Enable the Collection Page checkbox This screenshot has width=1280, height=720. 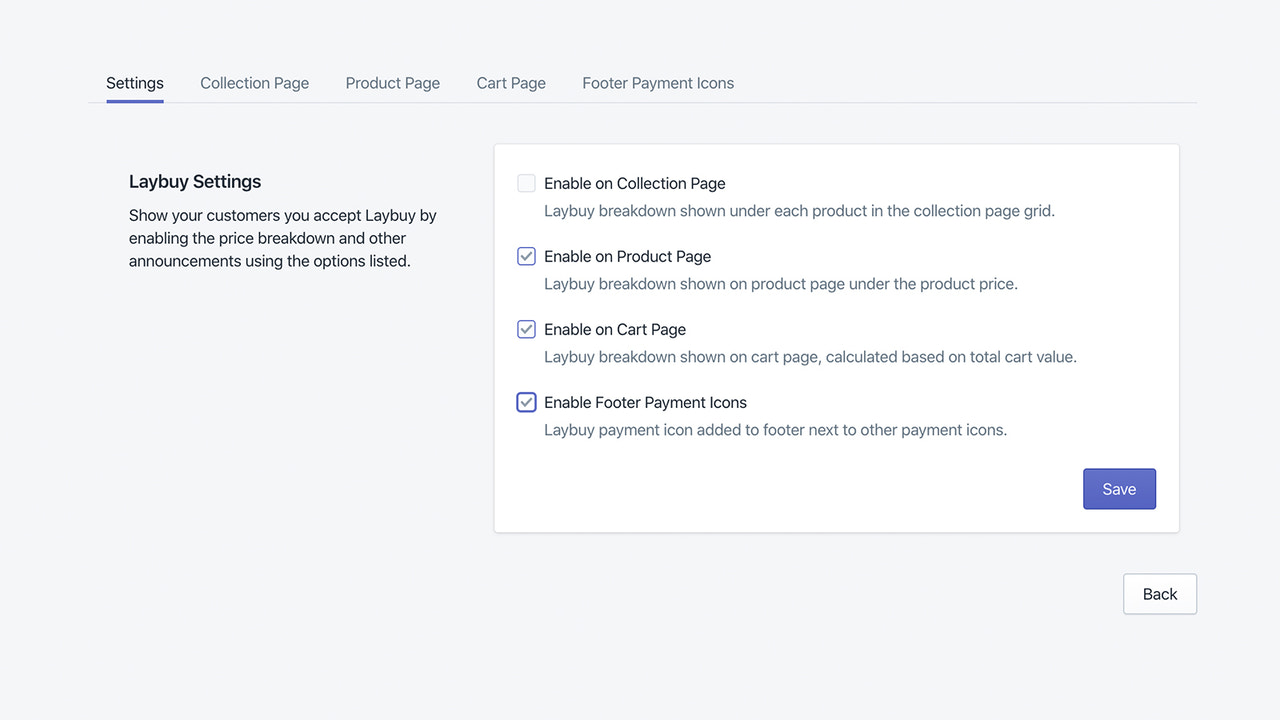(526, 183)
